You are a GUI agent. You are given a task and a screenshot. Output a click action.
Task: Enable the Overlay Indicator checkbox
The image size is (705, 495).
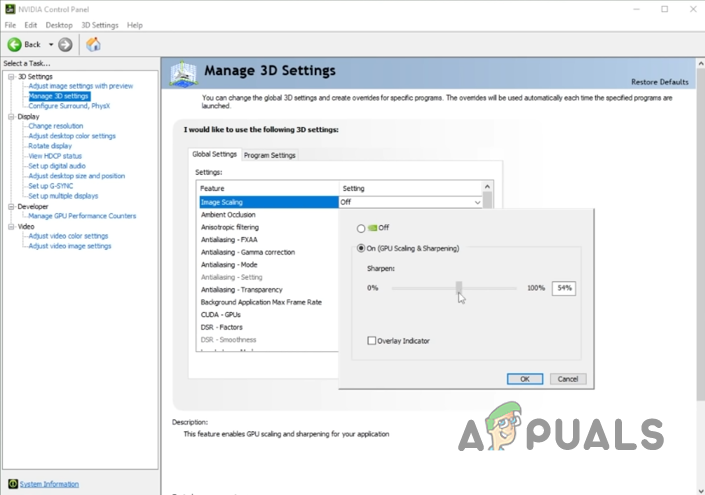(371, 341)
